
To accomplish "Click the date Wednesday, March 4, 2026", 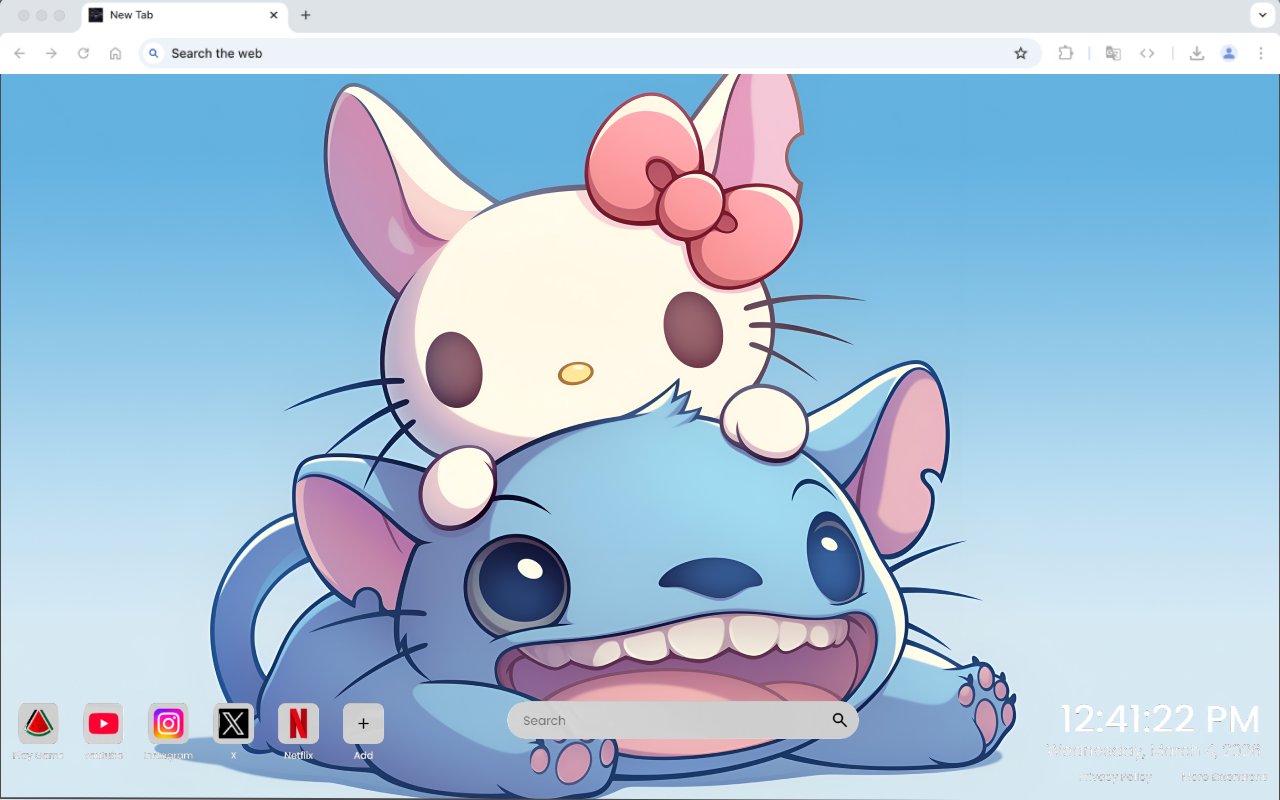I will point(1154,750).
